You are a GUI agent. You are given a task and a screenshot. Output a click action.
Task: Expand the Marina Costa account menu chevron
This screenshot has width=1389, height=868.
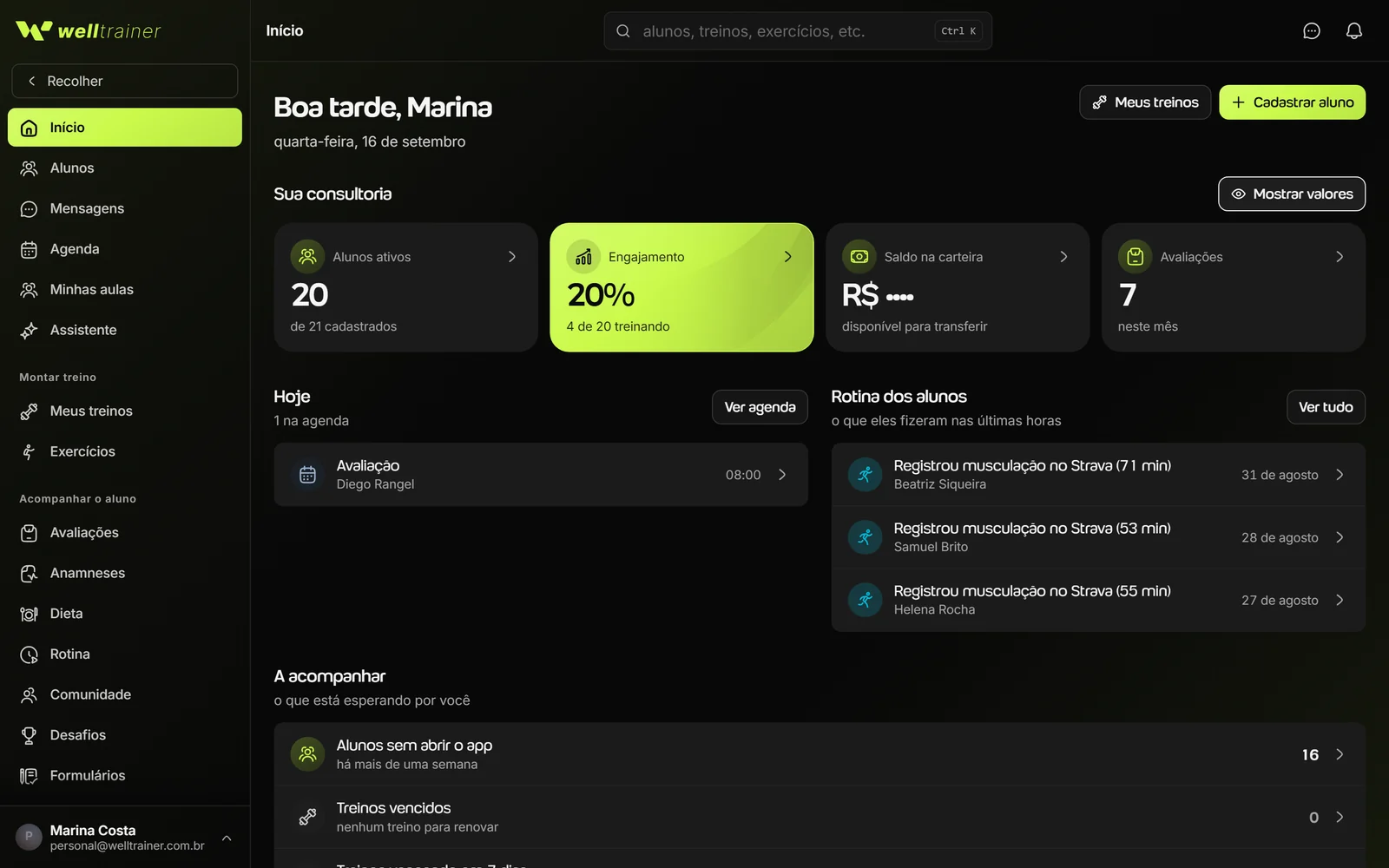(227, 838)
